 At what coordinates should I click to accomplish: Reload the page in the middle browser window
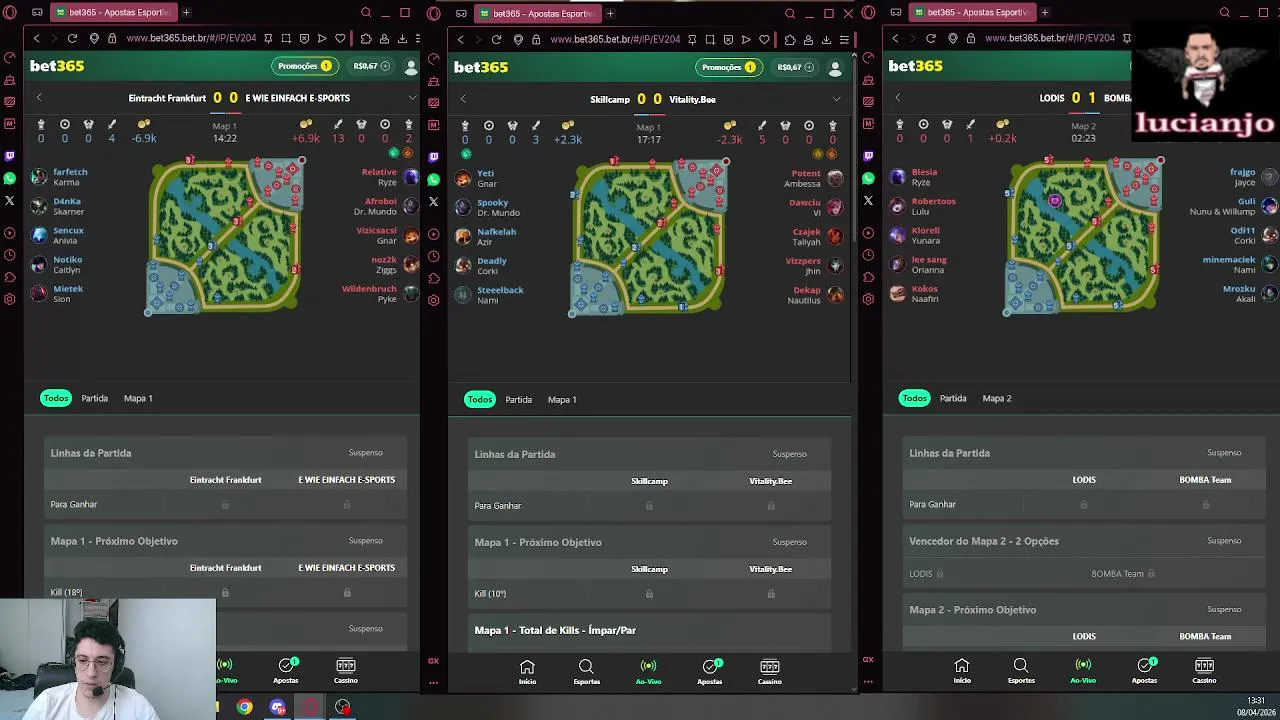click(496, 40)
